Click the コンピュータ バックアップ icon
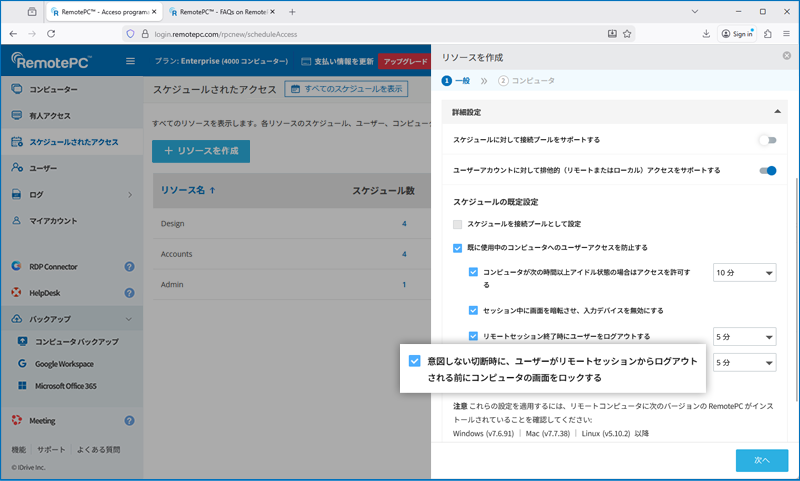 click(x=22, y=341)
